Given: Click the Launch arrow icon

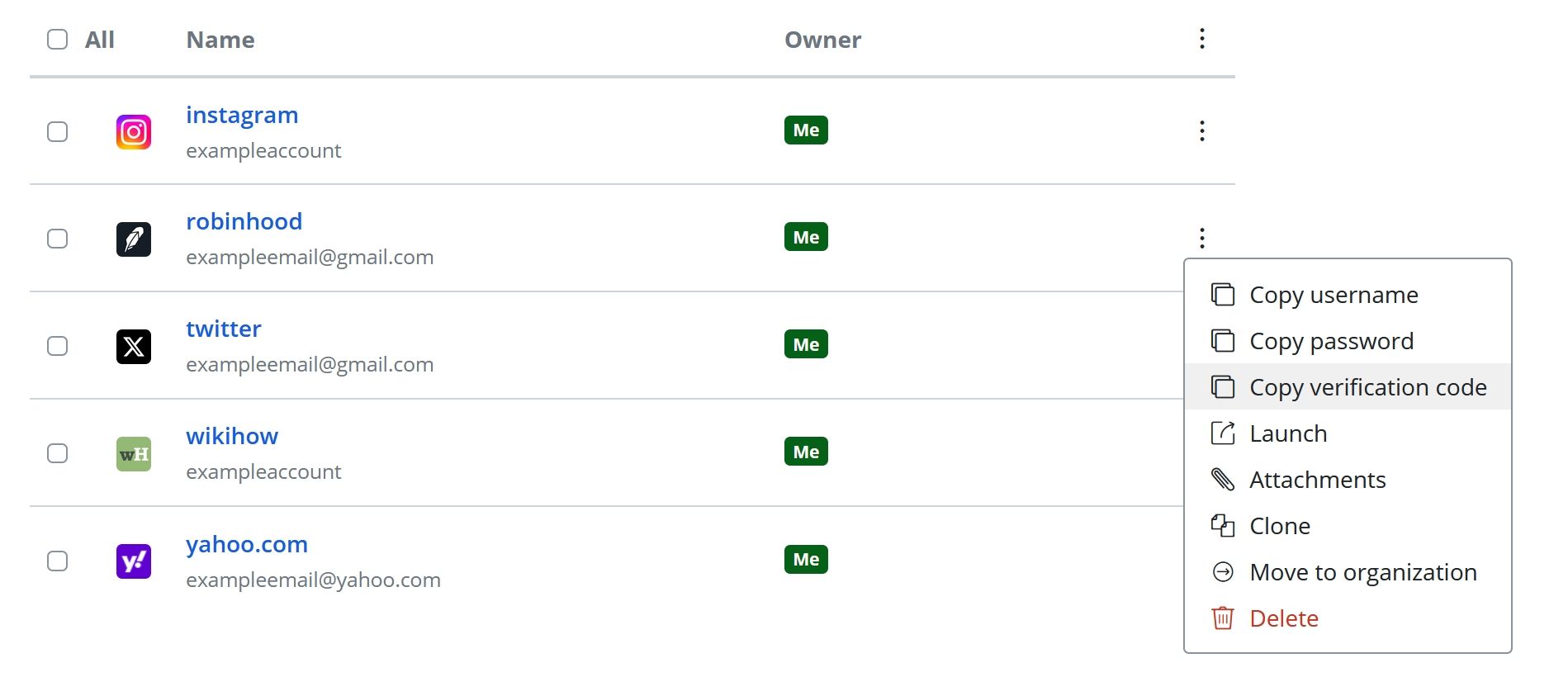Looking at the screenshot, I should [1222, 433].
